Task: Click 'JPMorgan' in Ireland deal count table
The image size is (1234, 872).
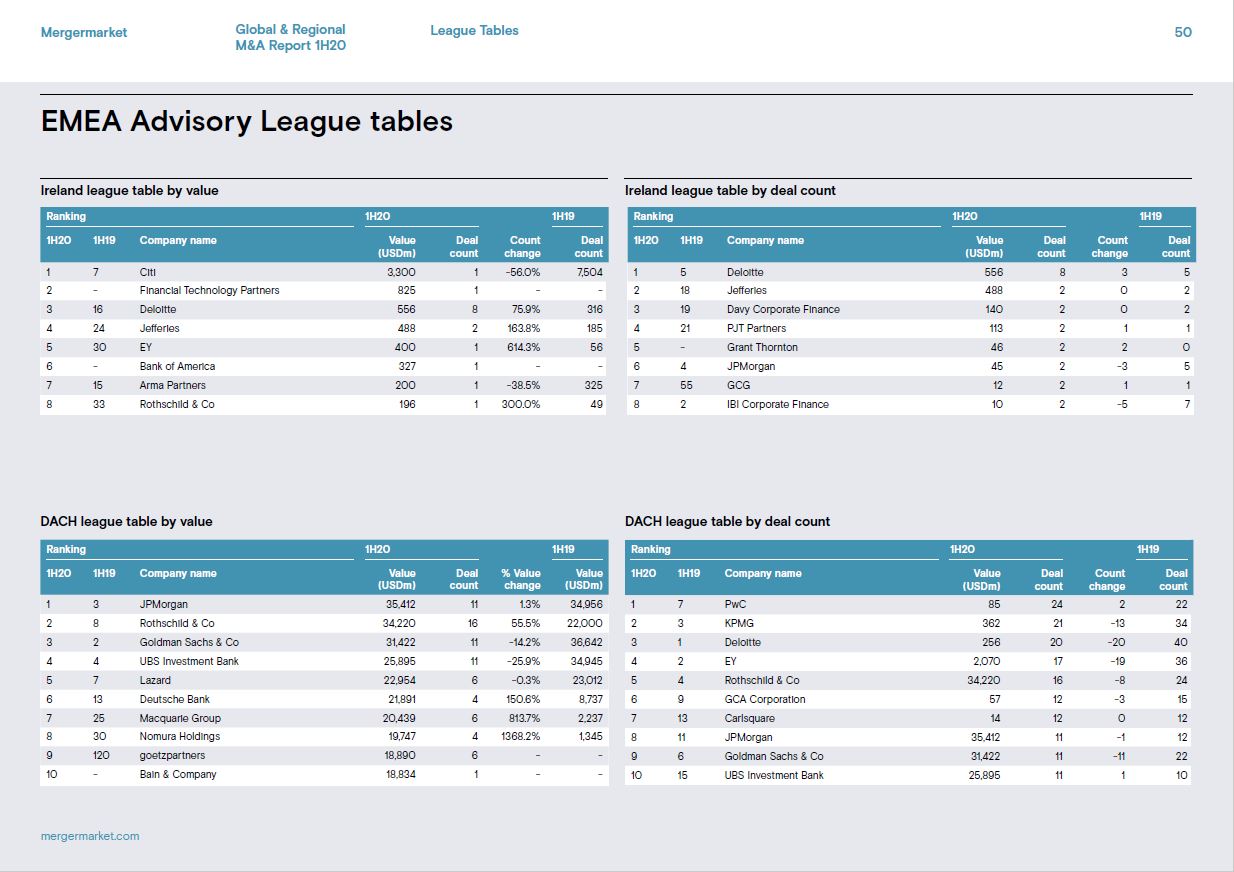Action: point(750,366)
